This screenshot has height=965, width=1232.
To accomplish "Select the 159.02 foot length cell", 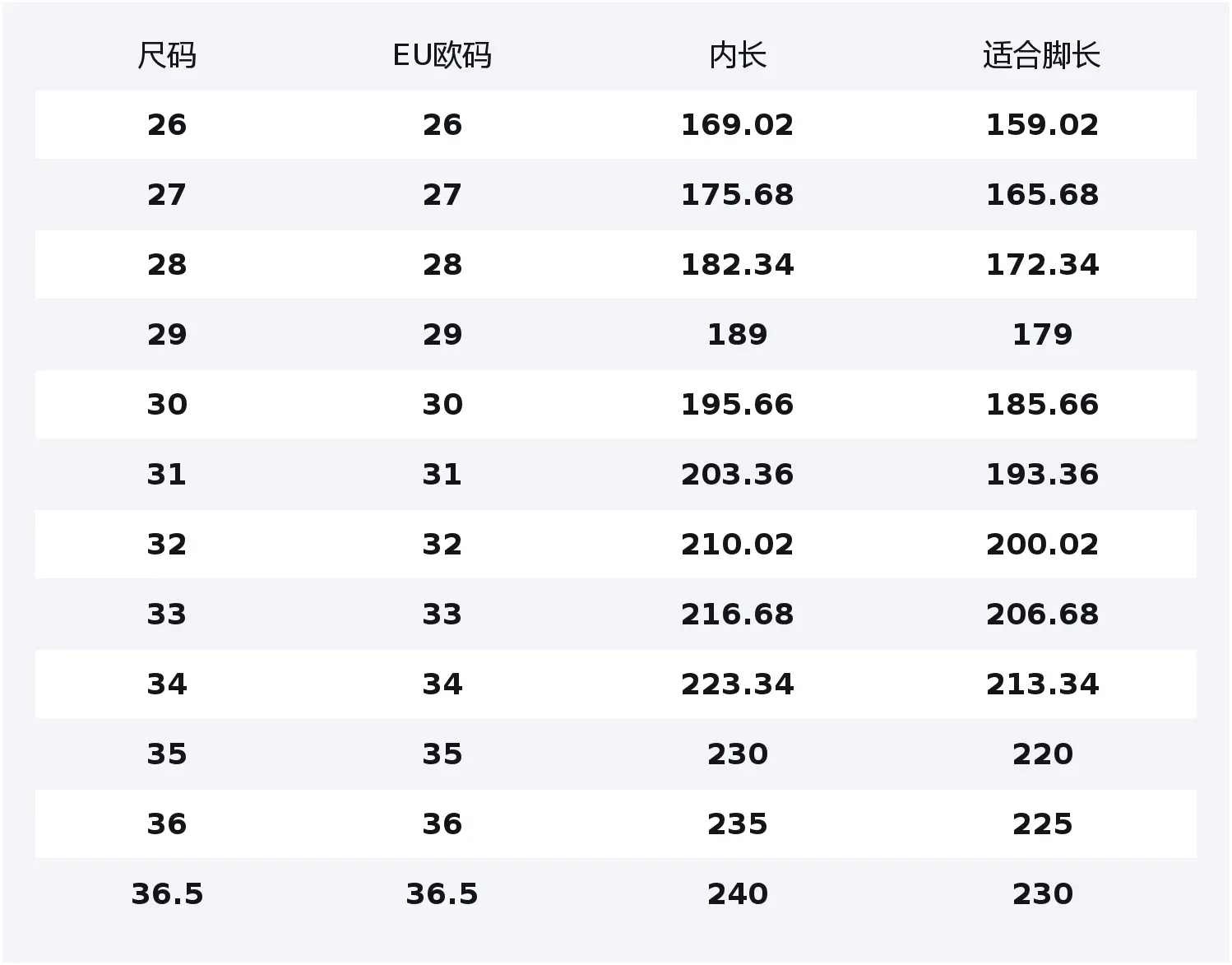I will (x=1041, y=125).
